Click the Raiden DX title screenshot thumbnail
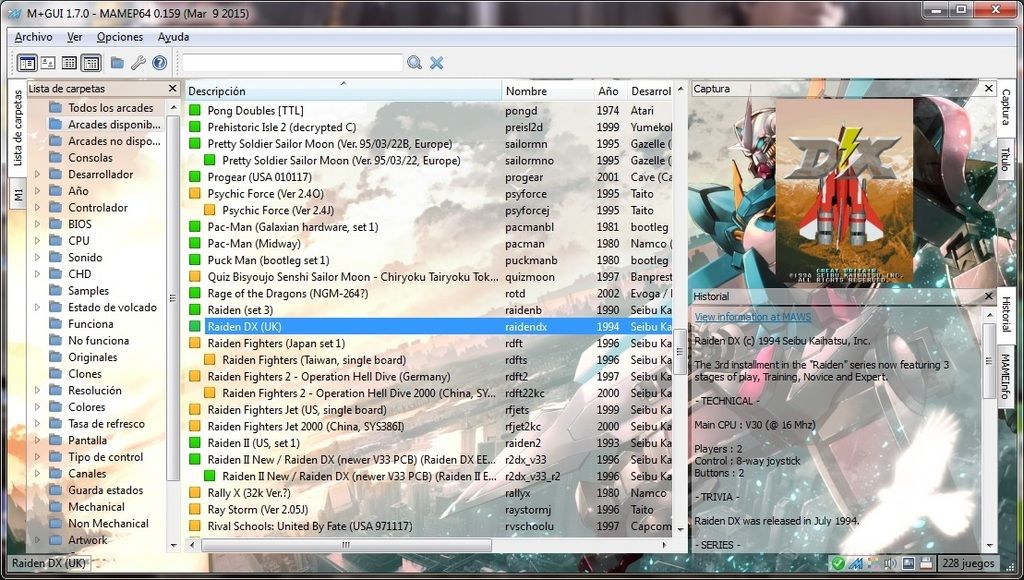 click(x=844, y=191)
